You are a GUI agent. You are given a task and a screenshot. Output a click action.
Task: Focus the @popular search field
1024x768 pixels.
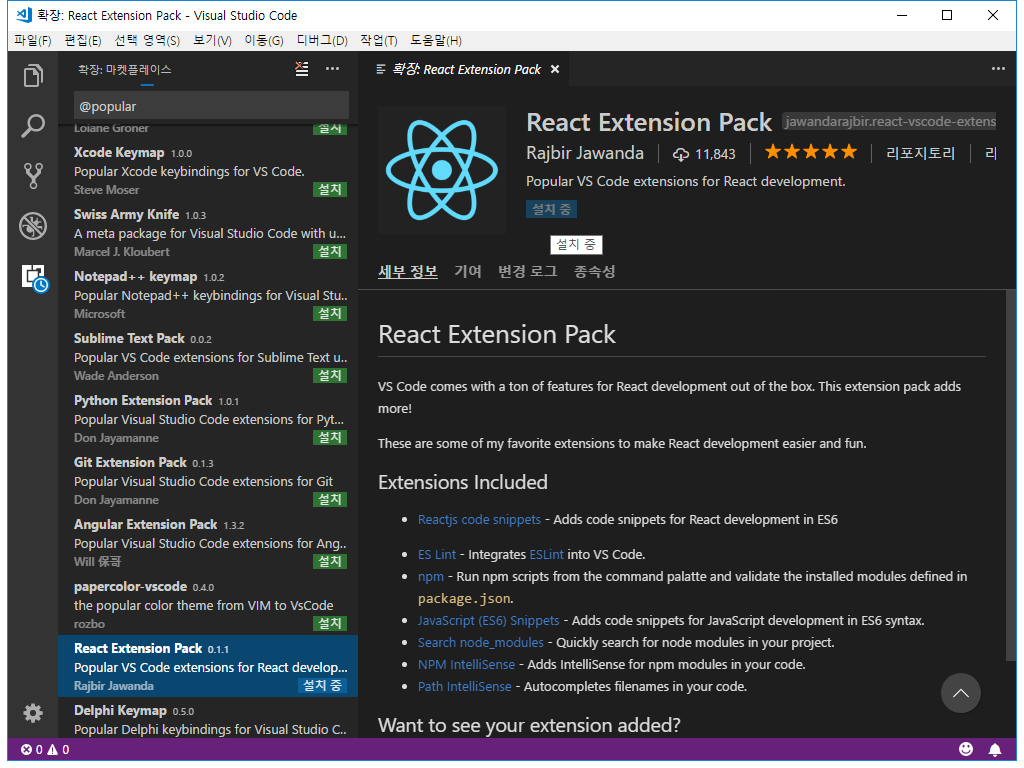211,106
